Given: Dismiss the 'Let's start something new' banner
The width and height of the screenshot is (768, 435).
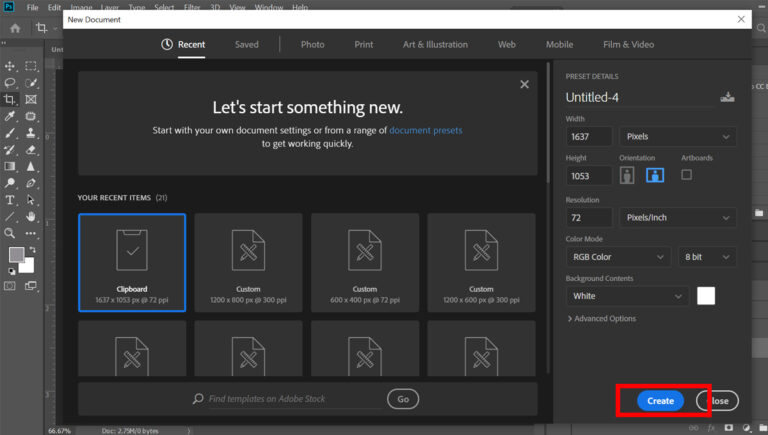Looking at the screenshot, I should (x=525, y=84).
